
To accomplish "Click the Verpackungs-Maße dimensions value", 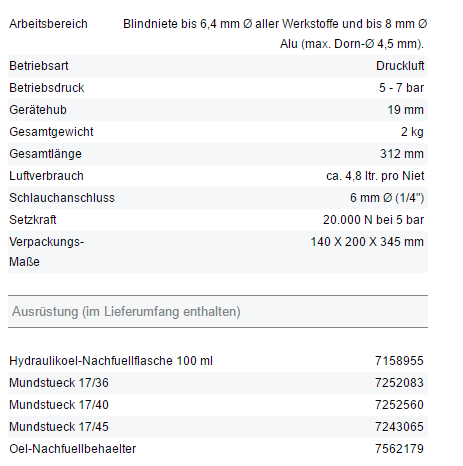I will click(x=367, y=242).
